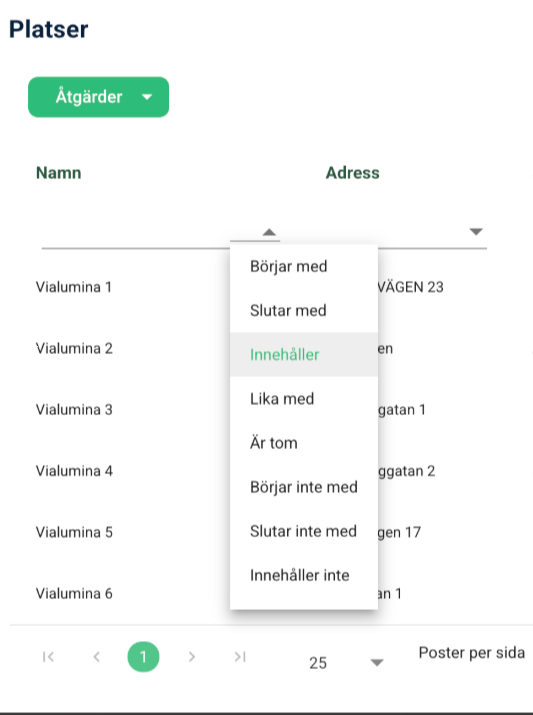
Task: Choose the highlighted 'Innehåller' option
Action: (x=304, y=355)
